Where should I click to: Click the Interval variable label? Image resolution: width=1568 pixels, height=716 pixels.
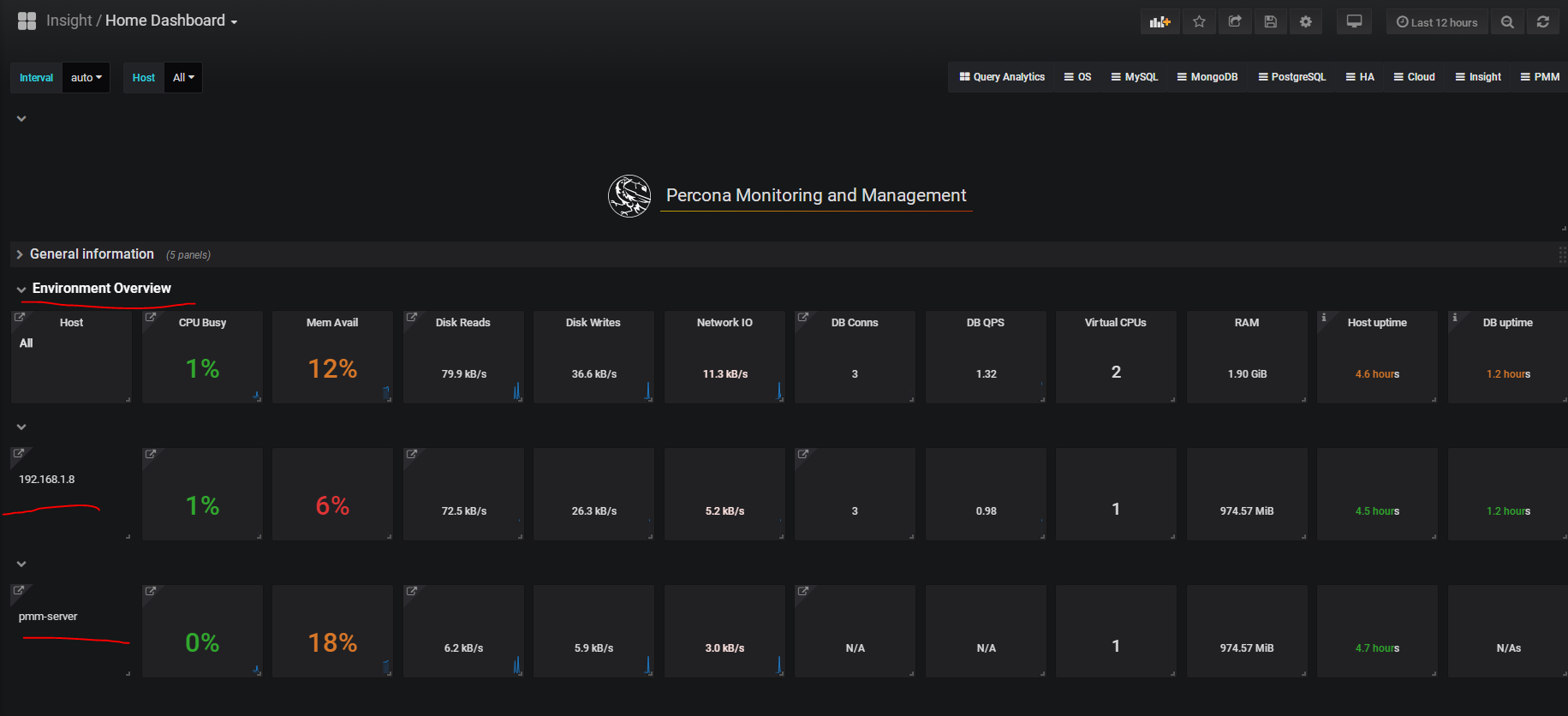pos(36,77)
